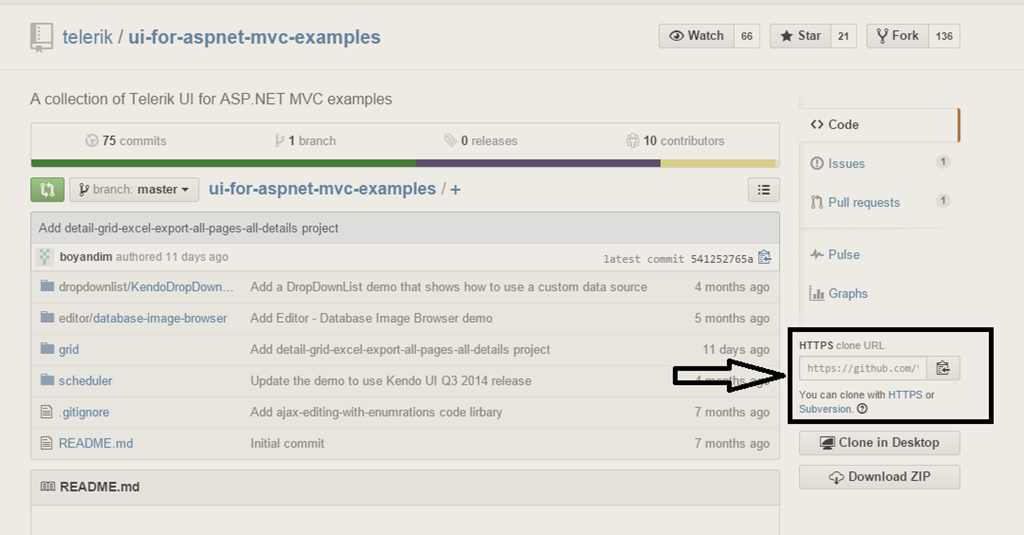Switch clone method to Subversion link
Viewport: 1024px width, 535px height.
pyautogui.click(x=825, y=409)
